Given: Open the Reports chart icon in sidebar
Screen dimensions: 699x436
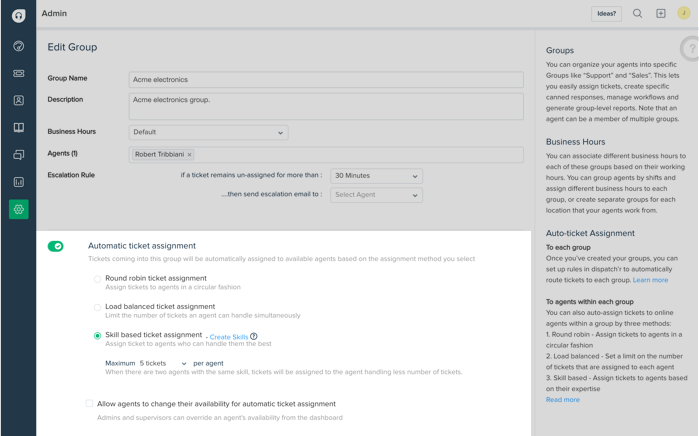Looking at the screenshot, I should pyautogui.click(x=18, y=182).
